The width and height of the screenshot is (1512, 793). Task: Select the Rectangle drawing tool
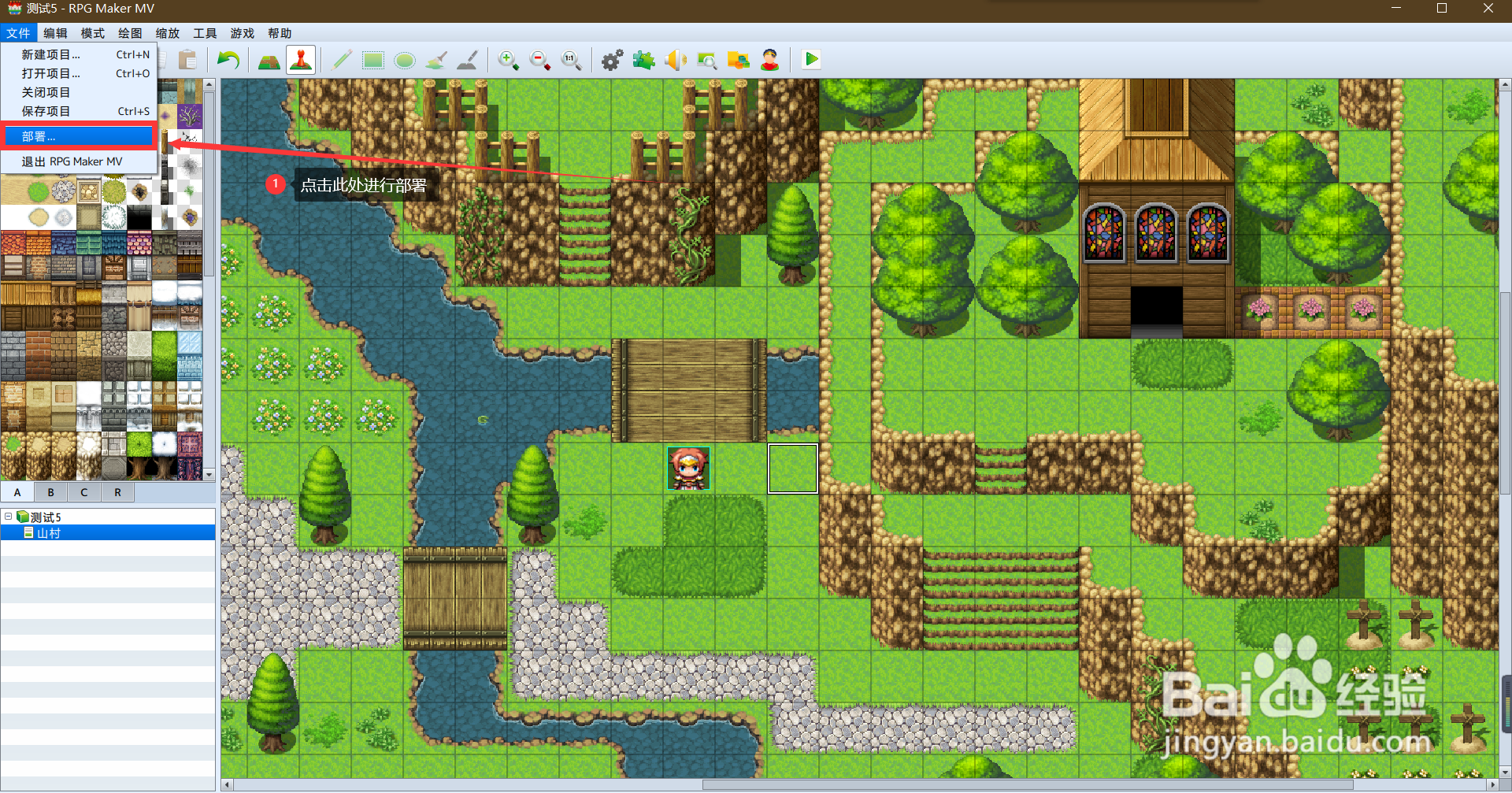pos(373,60)
